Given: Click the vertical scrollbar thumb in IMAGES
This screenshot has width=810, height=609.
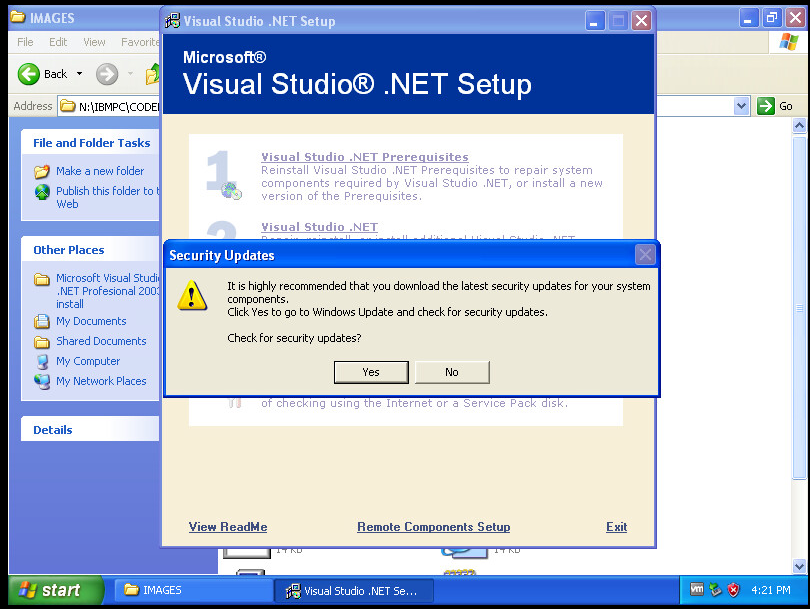Looking at the screenshot, I should coord(799,308).
